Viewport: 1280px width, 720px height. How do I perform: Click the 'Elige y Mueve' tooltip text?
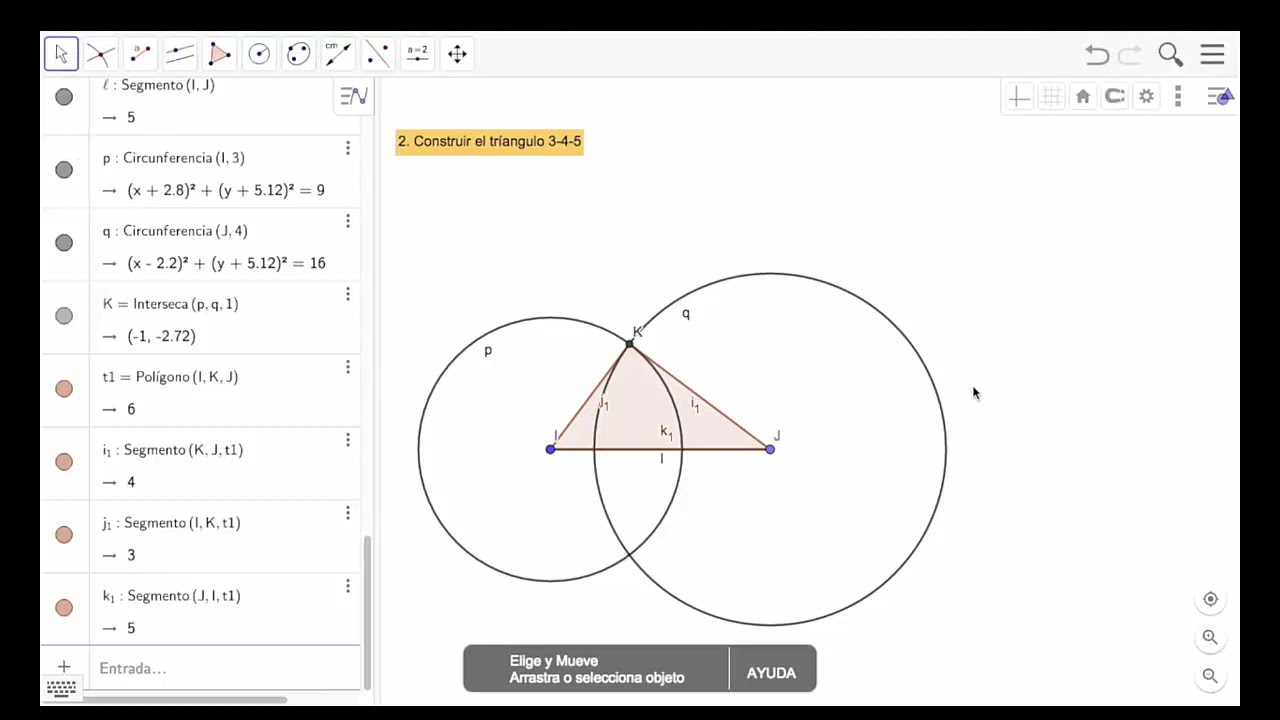point(554,661)
